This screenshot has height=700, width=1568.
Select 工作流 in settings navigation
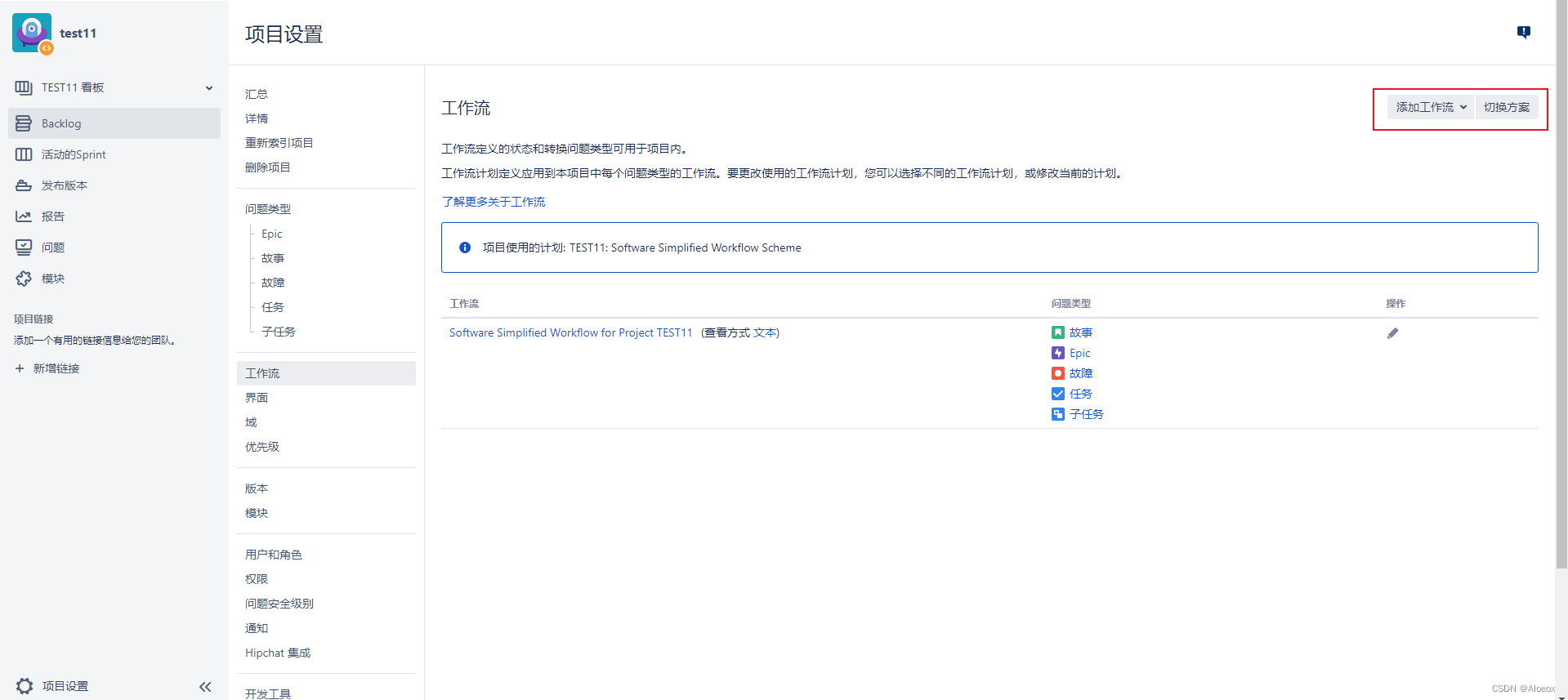pos(326,373)
